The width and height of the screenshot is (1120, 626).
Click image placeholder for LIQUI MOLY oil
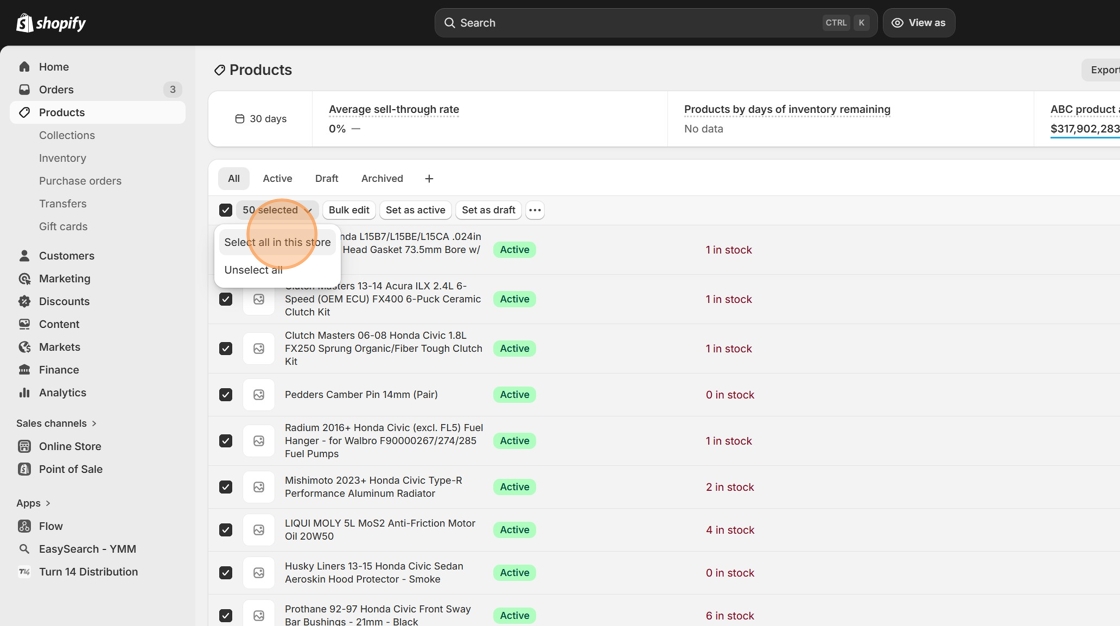point(259,530)
